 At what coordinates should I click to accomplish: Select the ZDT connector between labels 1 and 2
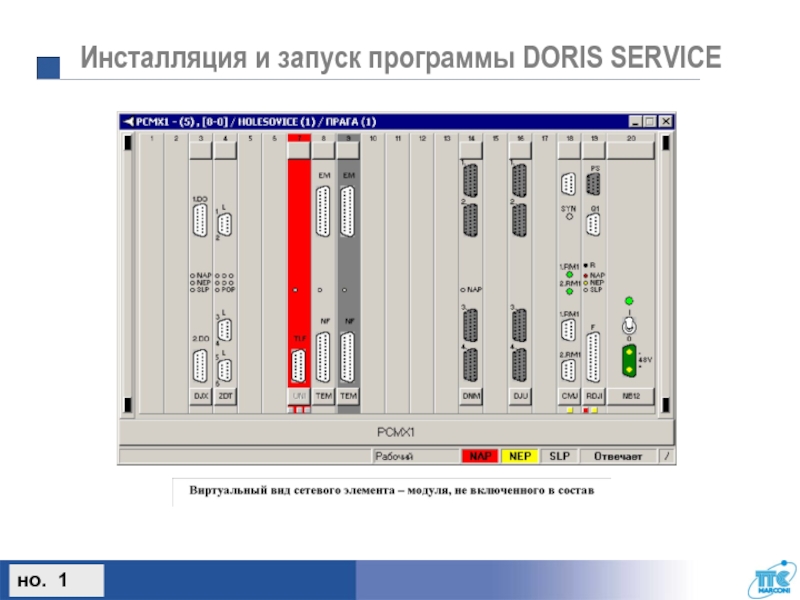click(x=224, y=224)
